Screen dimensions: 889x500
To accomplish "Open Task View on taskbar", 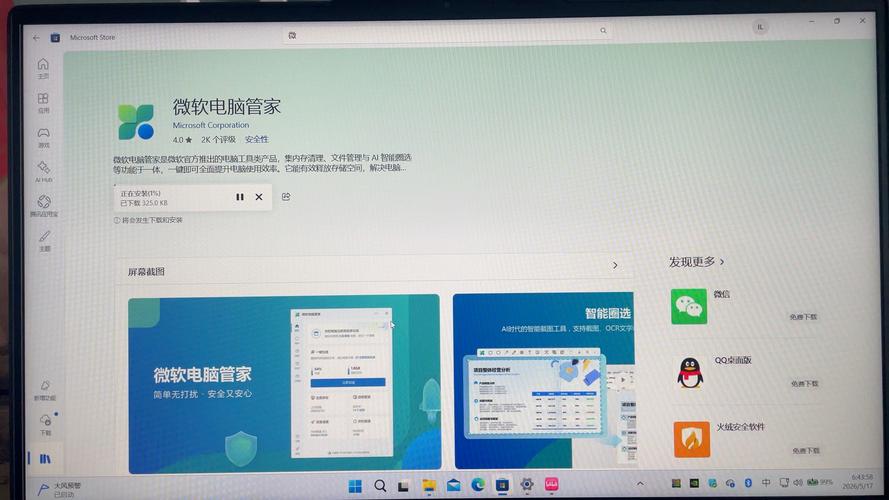I will point(403,486).
